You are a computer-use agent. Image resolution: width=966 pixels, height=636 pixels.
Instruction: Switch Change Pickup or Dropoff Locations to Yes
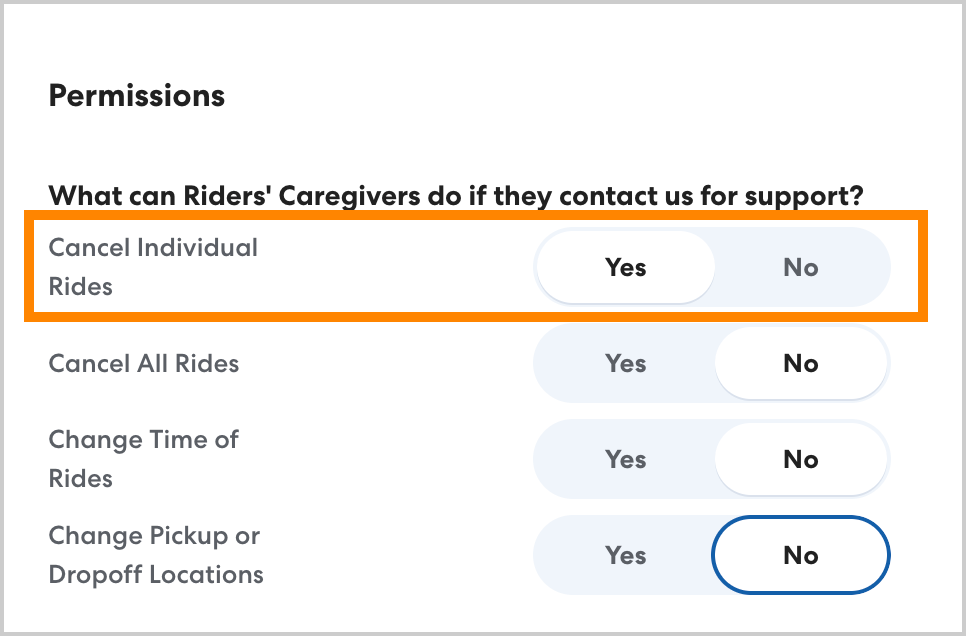pos(626,556)
